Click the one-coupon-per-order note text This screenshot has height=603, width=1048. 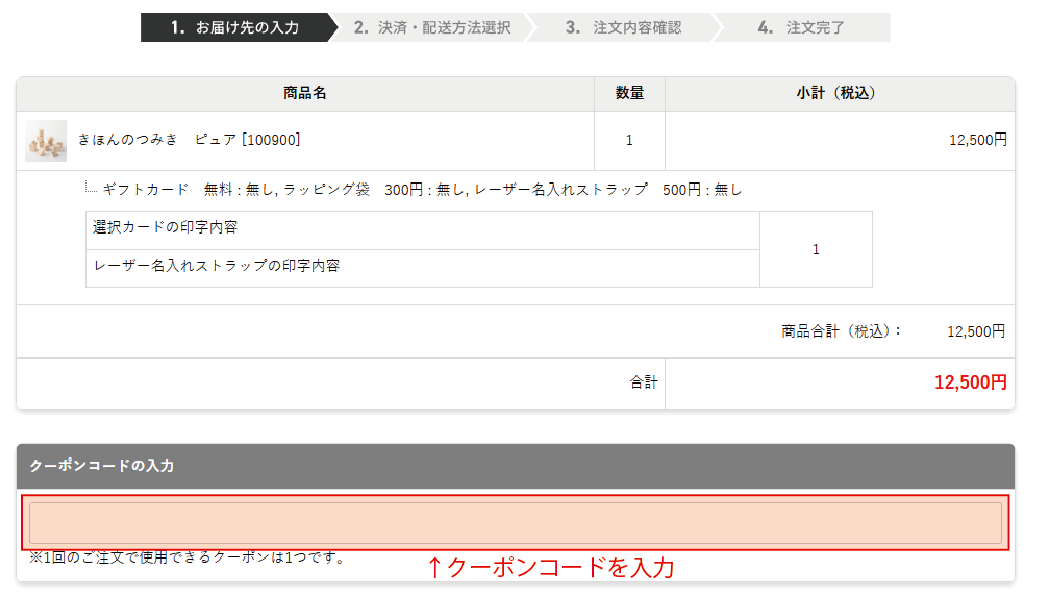point(188,558)
